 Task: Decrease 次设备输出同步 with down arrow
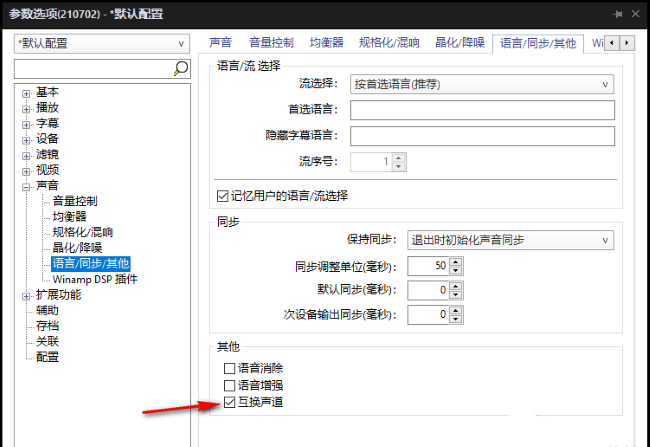point(456,319)
